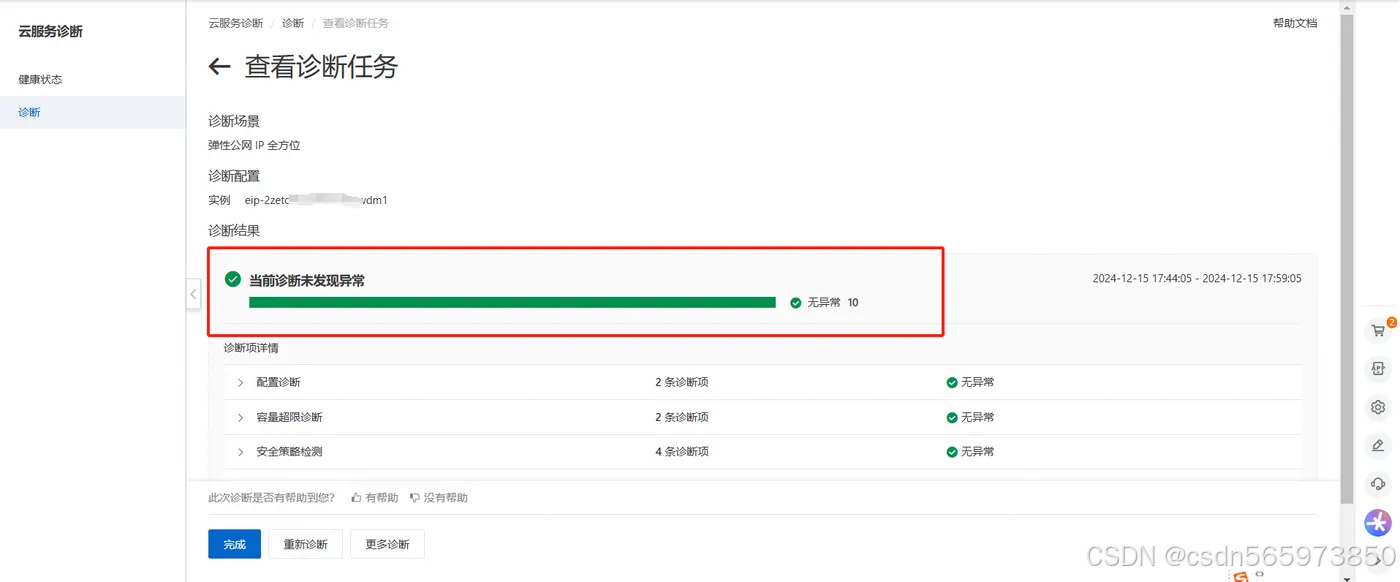This screenshot has height=582, width=1400.
Task: Click green check icon in 安全策略检测 row
Action: pyautogui.click(x=952, y=452)
